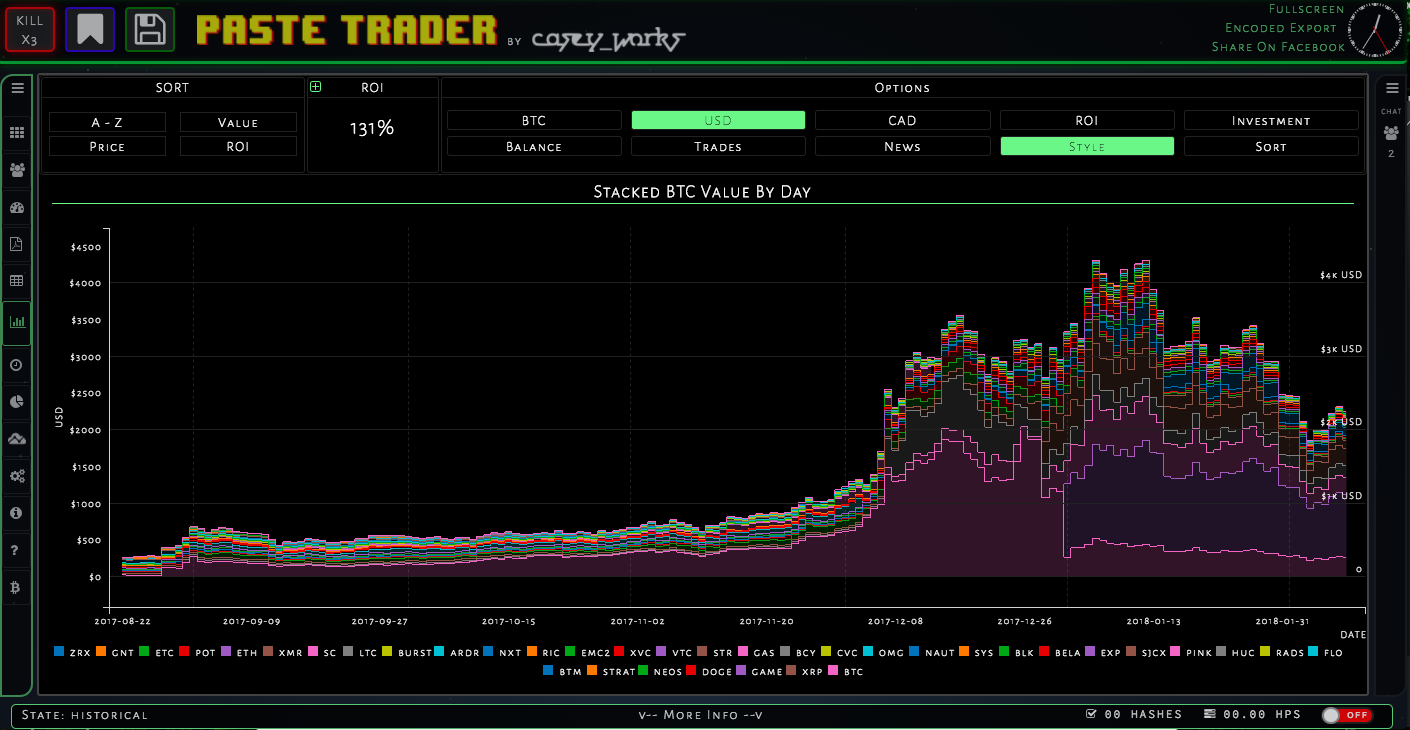
Task: Click the PDF export icon in sidebar
Action: click(x=16, y=243)
